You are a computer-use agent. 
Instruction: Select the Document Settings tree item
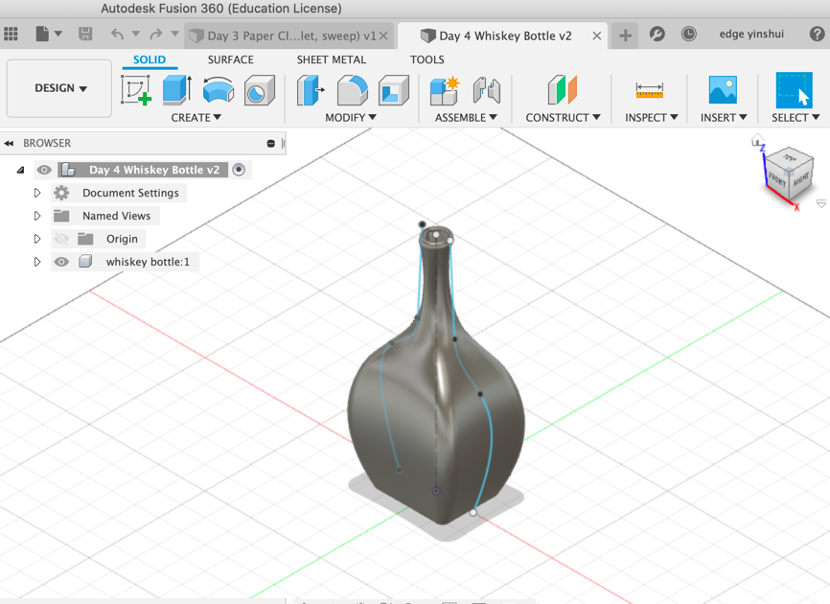[130, 193]
